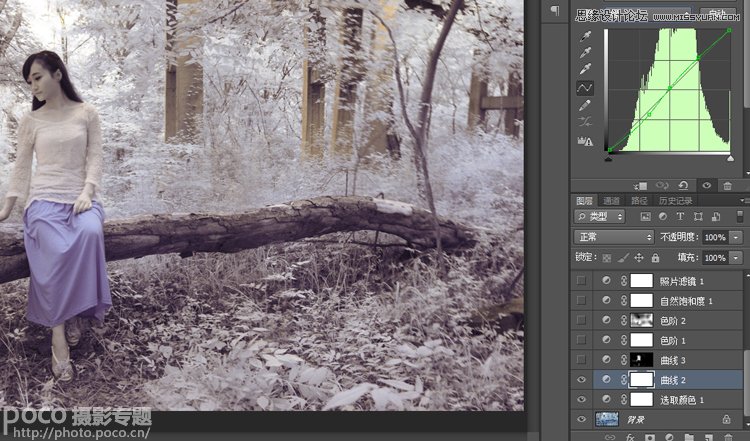Image resolution: width=750 pixels, height=441 pixels.
Task: Open the blend mode 正常 dropdown
Action: [614, 237]
